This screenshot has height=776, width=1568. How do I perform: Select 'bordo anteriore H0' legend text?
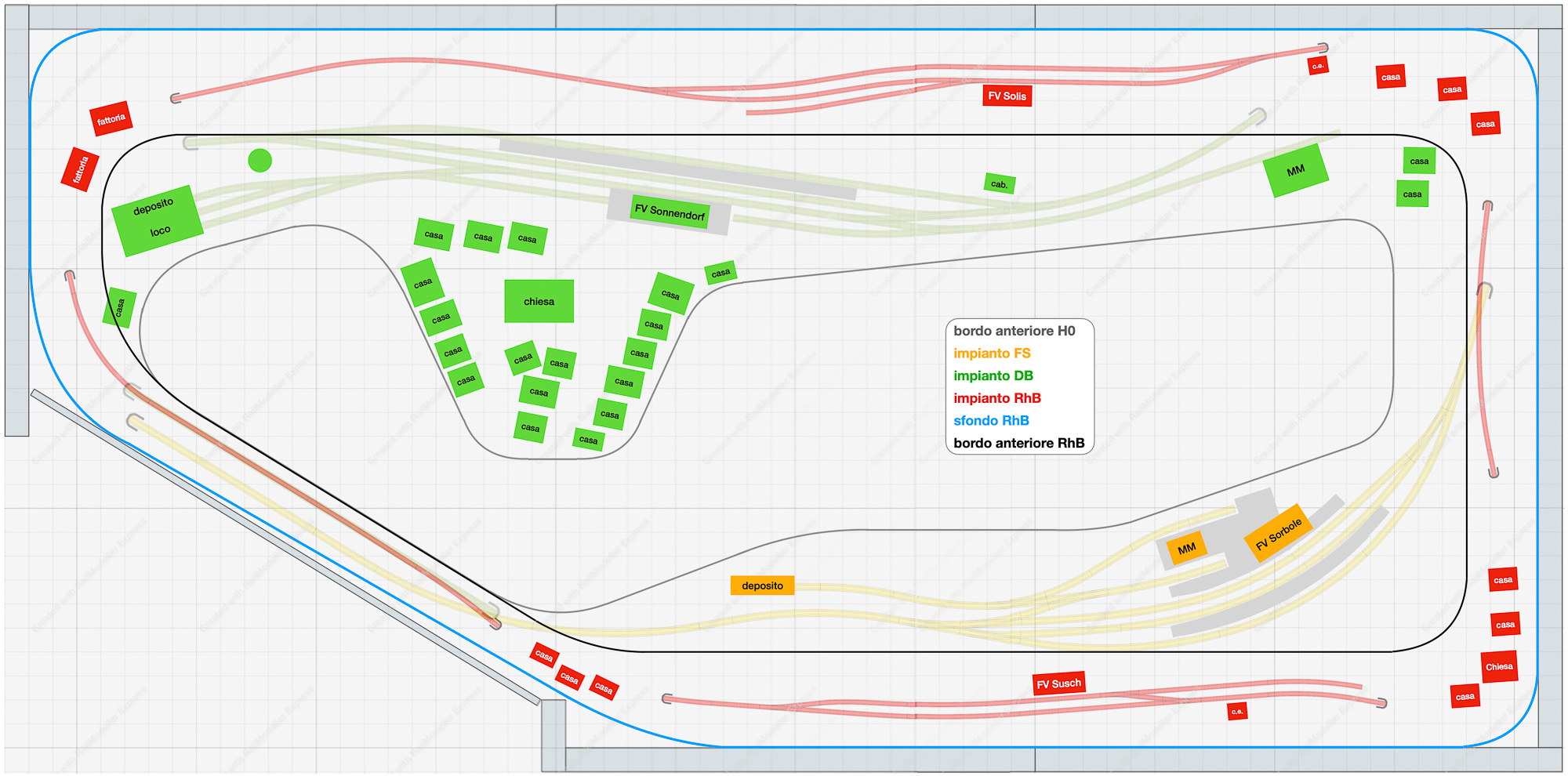pyautogui.click(x=1014, y=331)
